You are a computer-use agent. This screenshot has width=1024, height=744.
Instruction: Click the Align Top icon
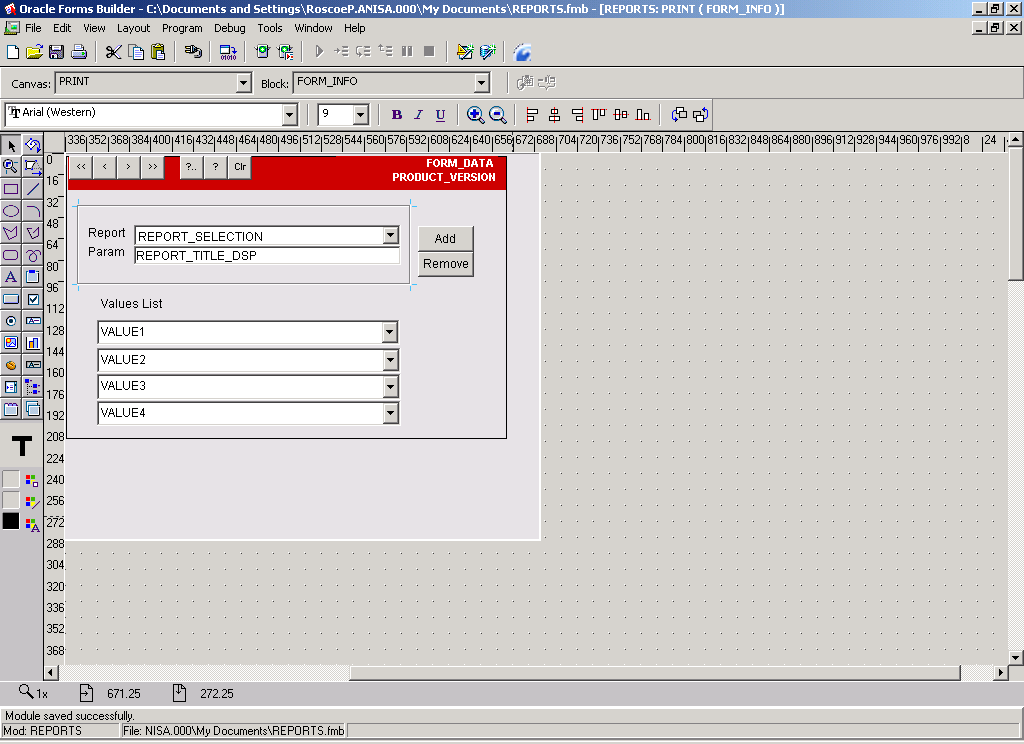pyautogui.click(x=599, y=115)
